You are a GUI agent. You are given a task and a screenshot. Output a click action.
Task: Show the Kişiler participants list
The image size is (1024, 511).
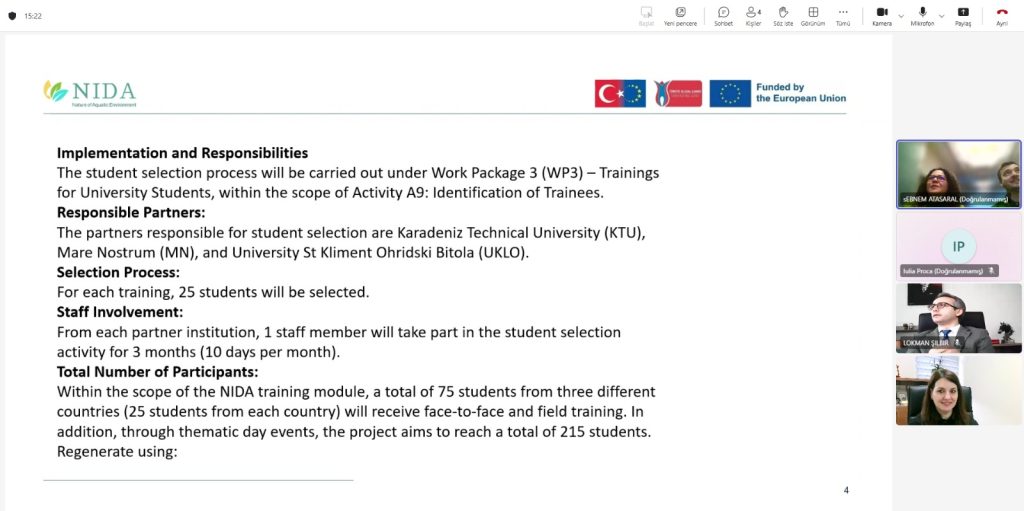tap(753, 15)
